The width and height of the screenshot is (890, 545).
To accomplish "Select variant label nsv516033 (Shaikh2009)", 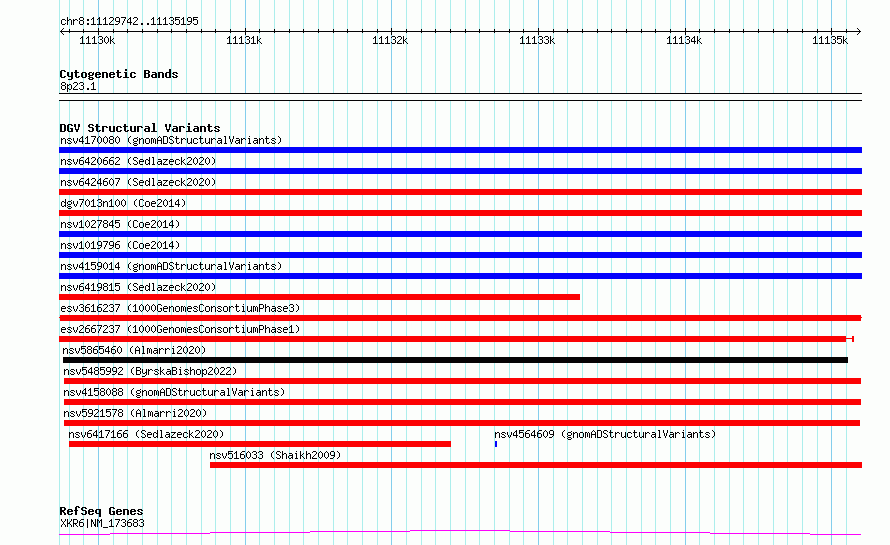I will click(x=275, y=455).
